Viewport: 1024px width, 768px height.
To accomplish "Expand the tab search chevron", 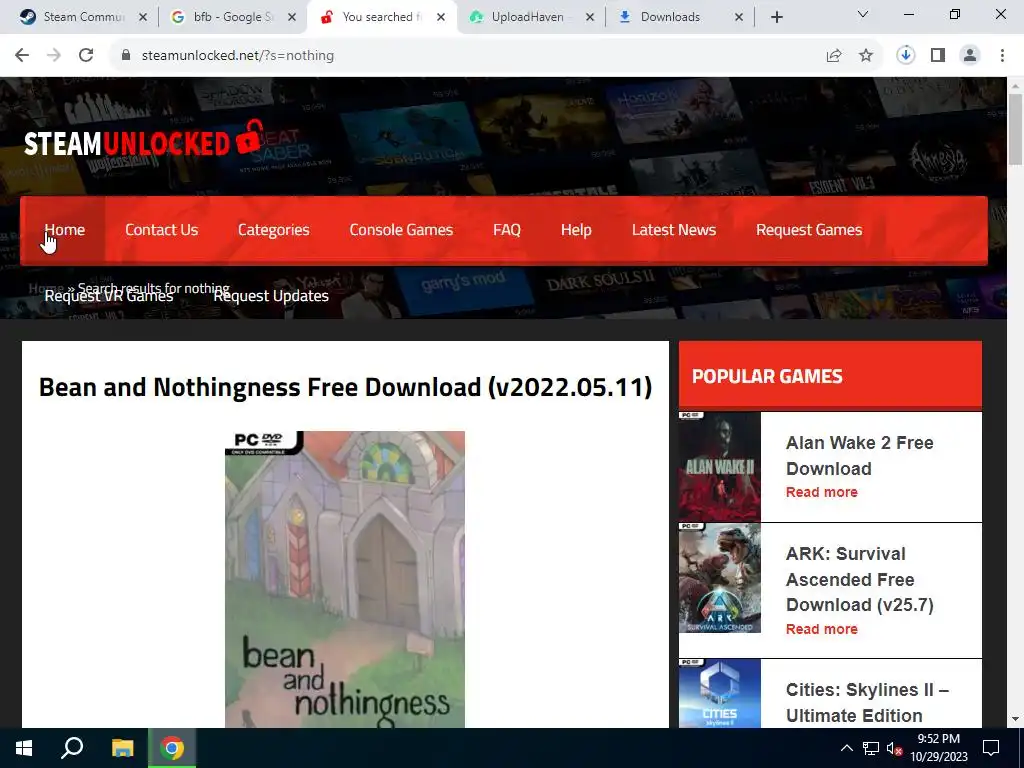I will [x=863, y=14].
